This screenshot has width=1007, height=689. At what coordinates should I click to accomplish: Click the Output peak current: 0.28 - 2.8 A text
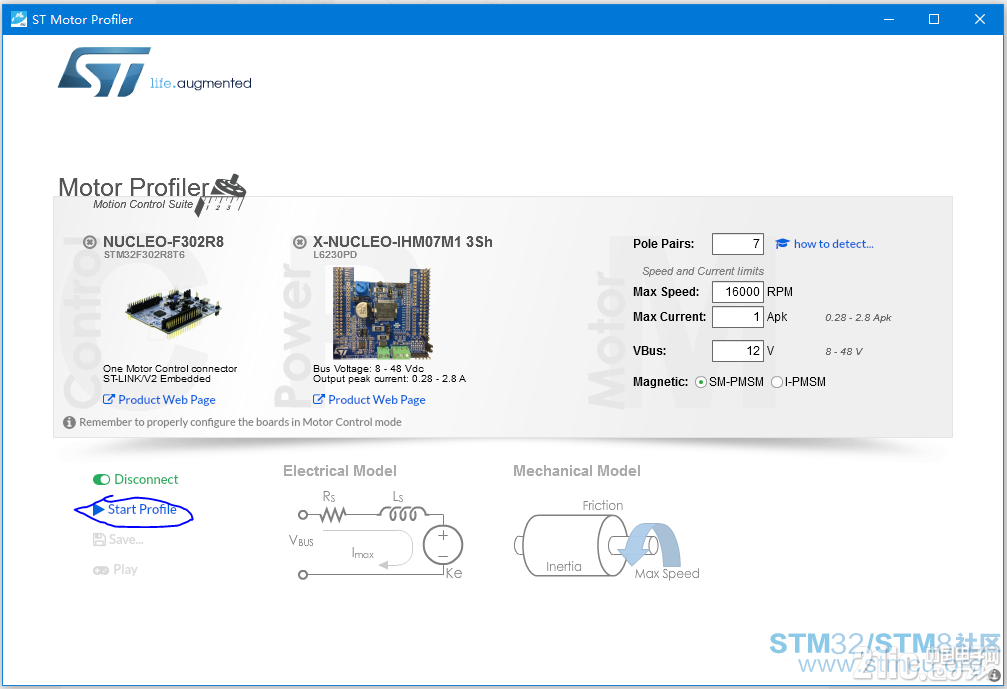click(389, 379)
